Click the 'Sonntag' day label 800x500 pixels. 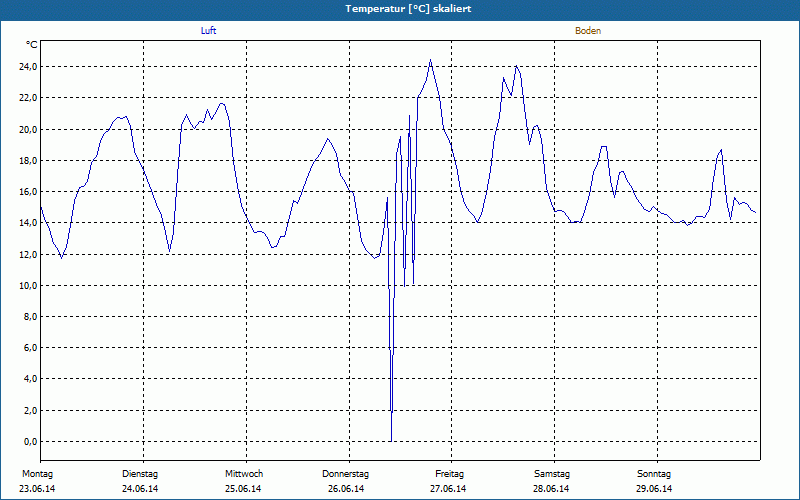(x=654, y=474)
